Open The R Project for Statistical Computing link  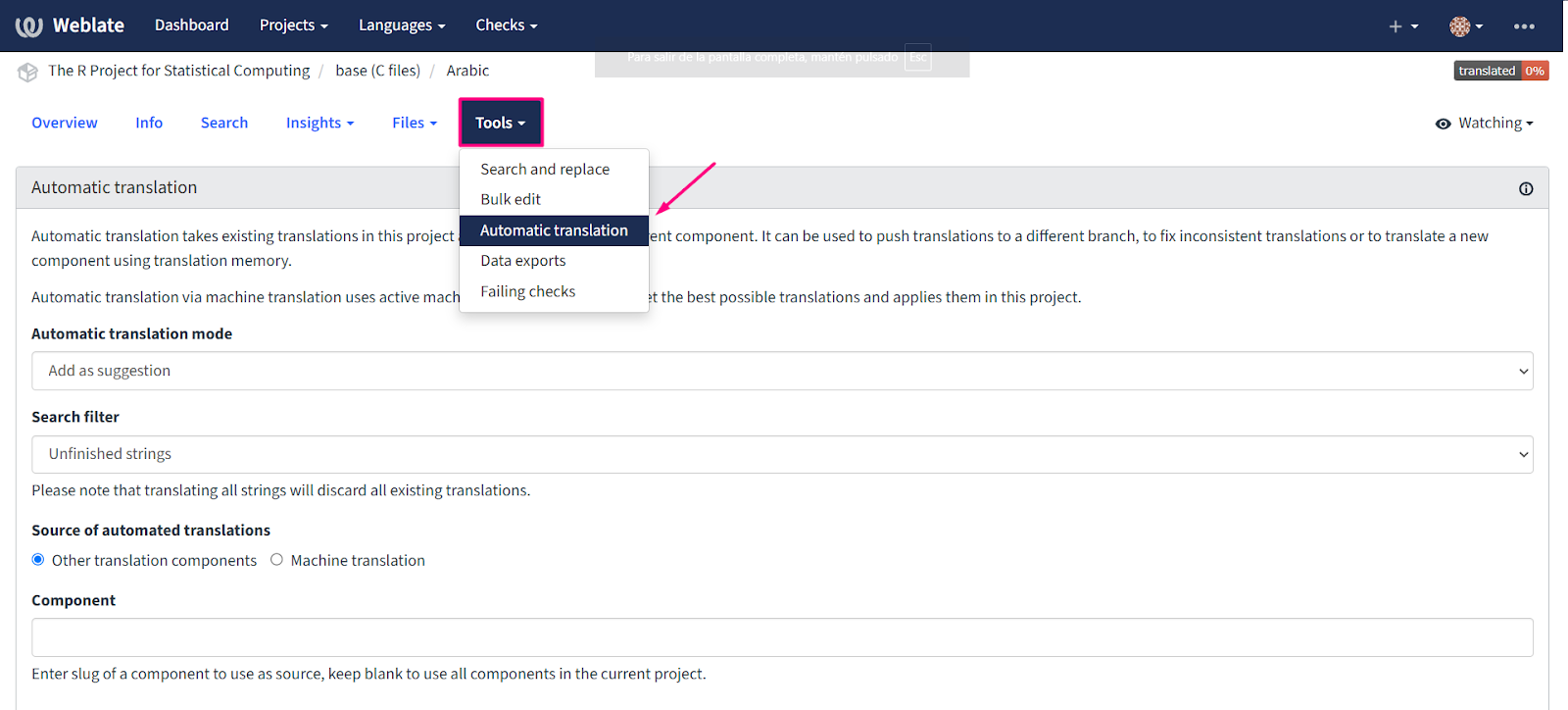(178, 71)
